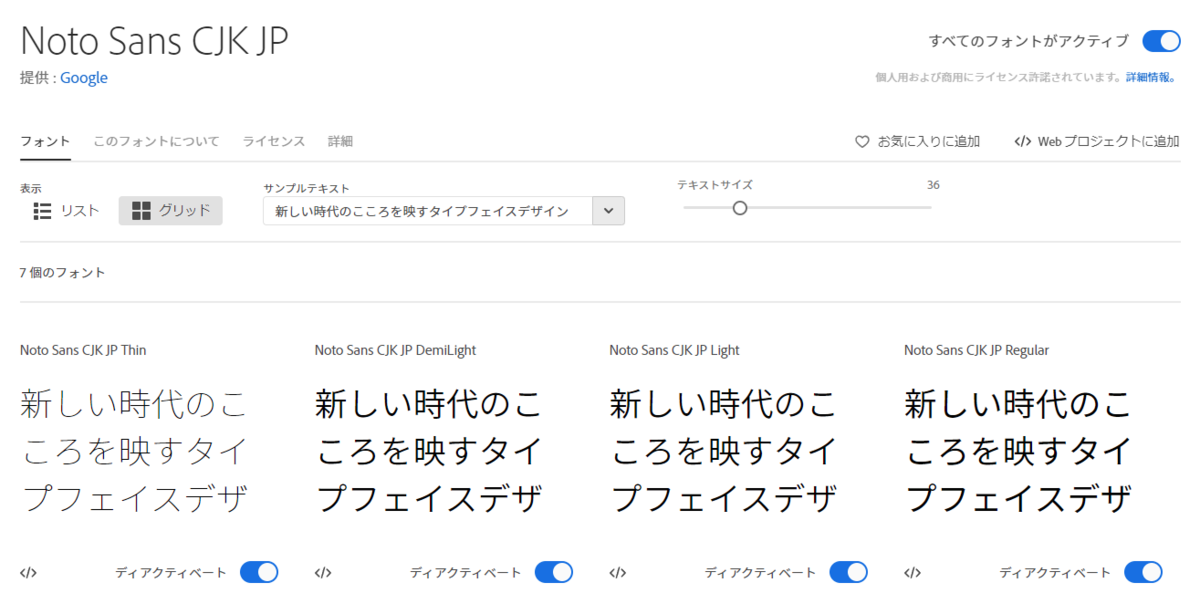Open the 詳細情報 license link
This screenshot has width=1200, height=614.
(x=1151, y=77)
